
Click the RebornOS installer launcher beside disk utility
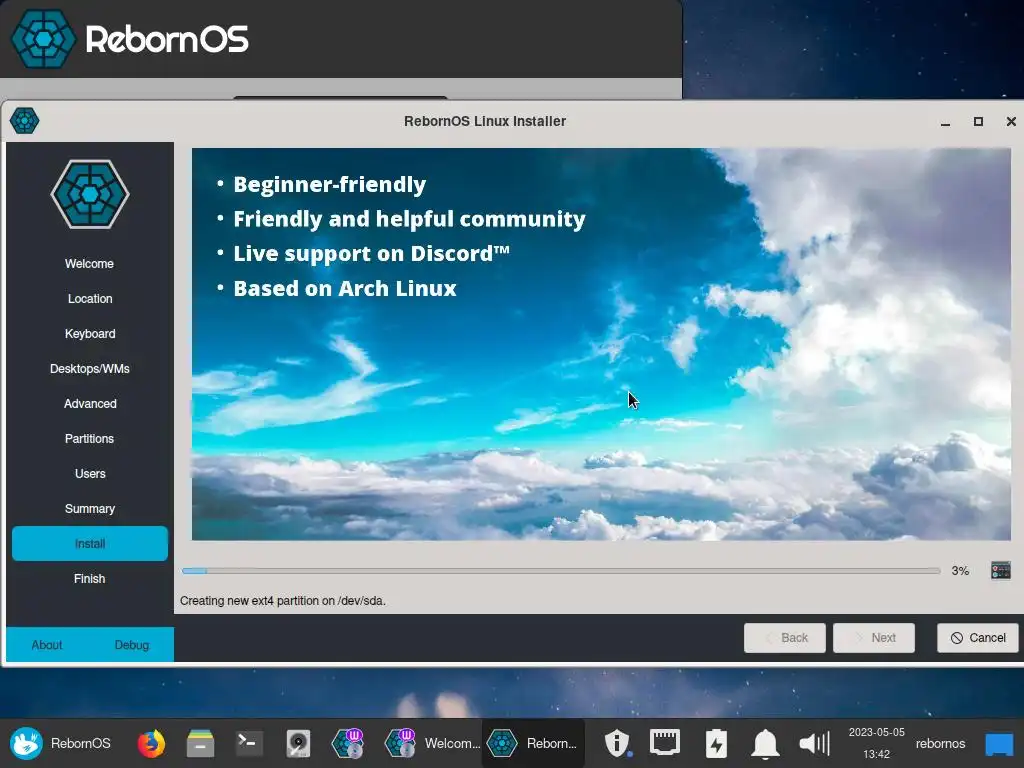pos(347,743)
